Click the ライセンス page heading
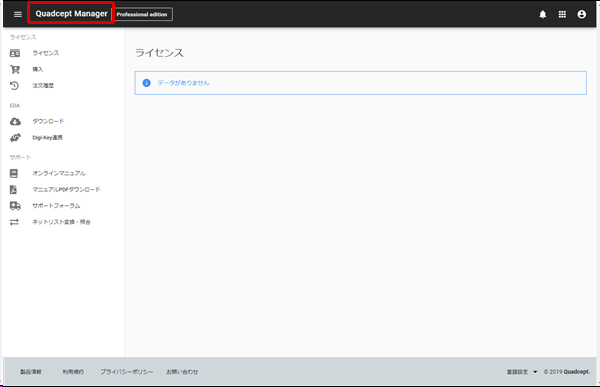Screen dimensions: 600x387 point(159,53)
